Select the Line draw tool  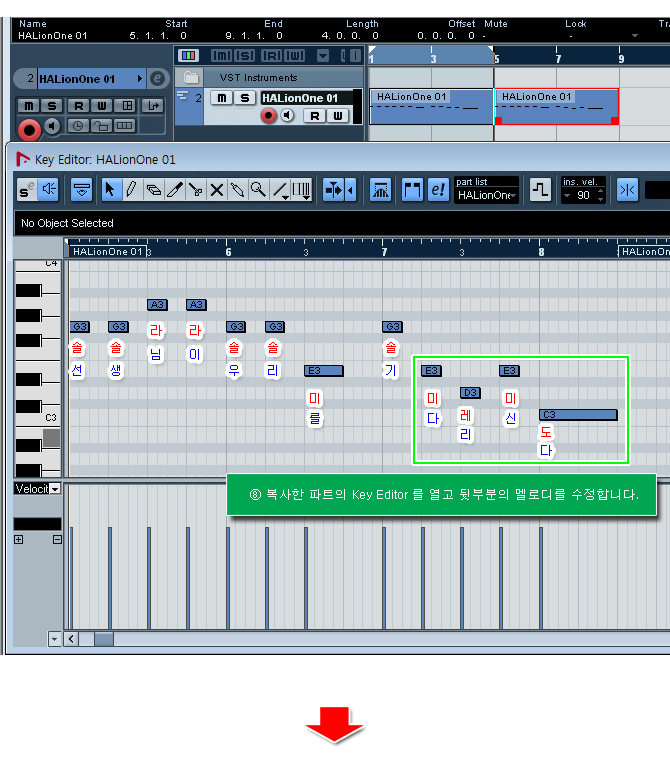tap(281, 190)
